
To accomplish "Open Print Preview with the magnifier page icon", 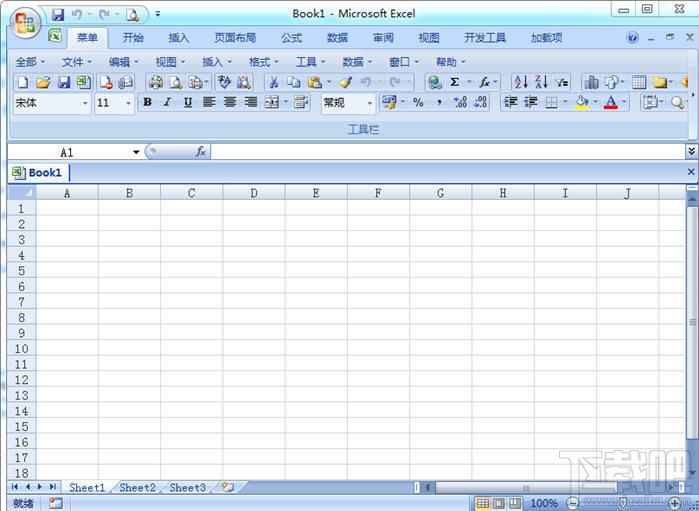I will tap(176, 82).
